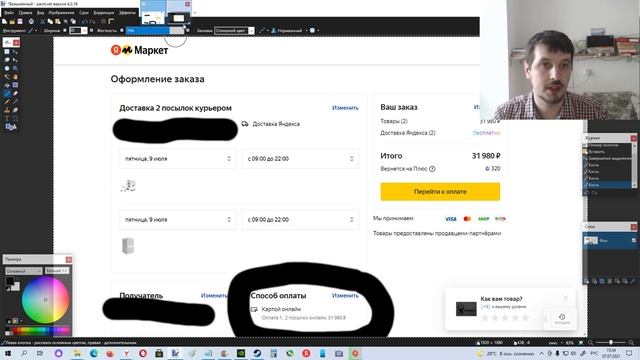640x360 pixels.
Task: Open the Ширина brush width dropdown
Action: tap(84, 31)
